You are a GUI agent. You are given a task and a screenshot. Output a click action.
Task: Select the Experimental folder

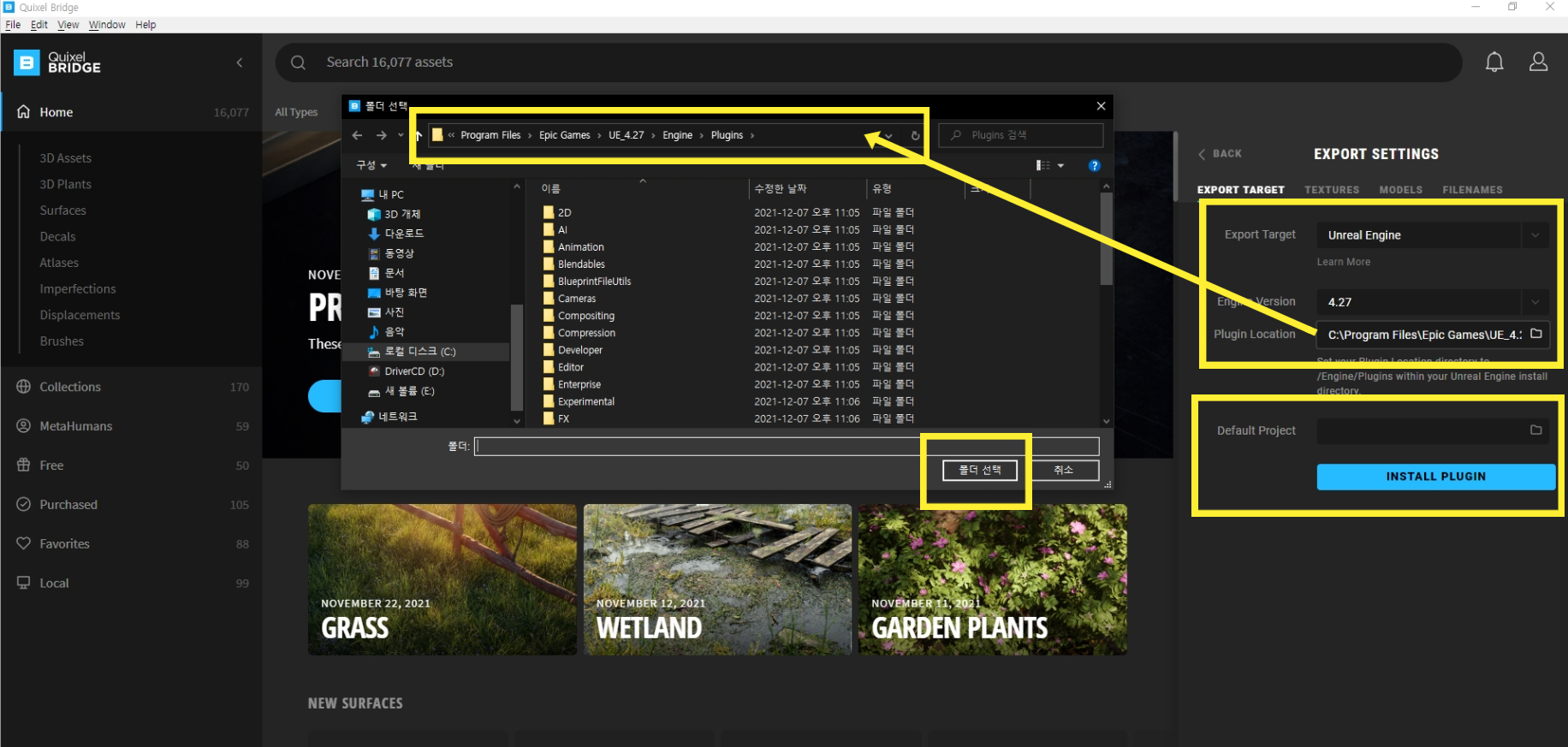[x=585, y=401]
